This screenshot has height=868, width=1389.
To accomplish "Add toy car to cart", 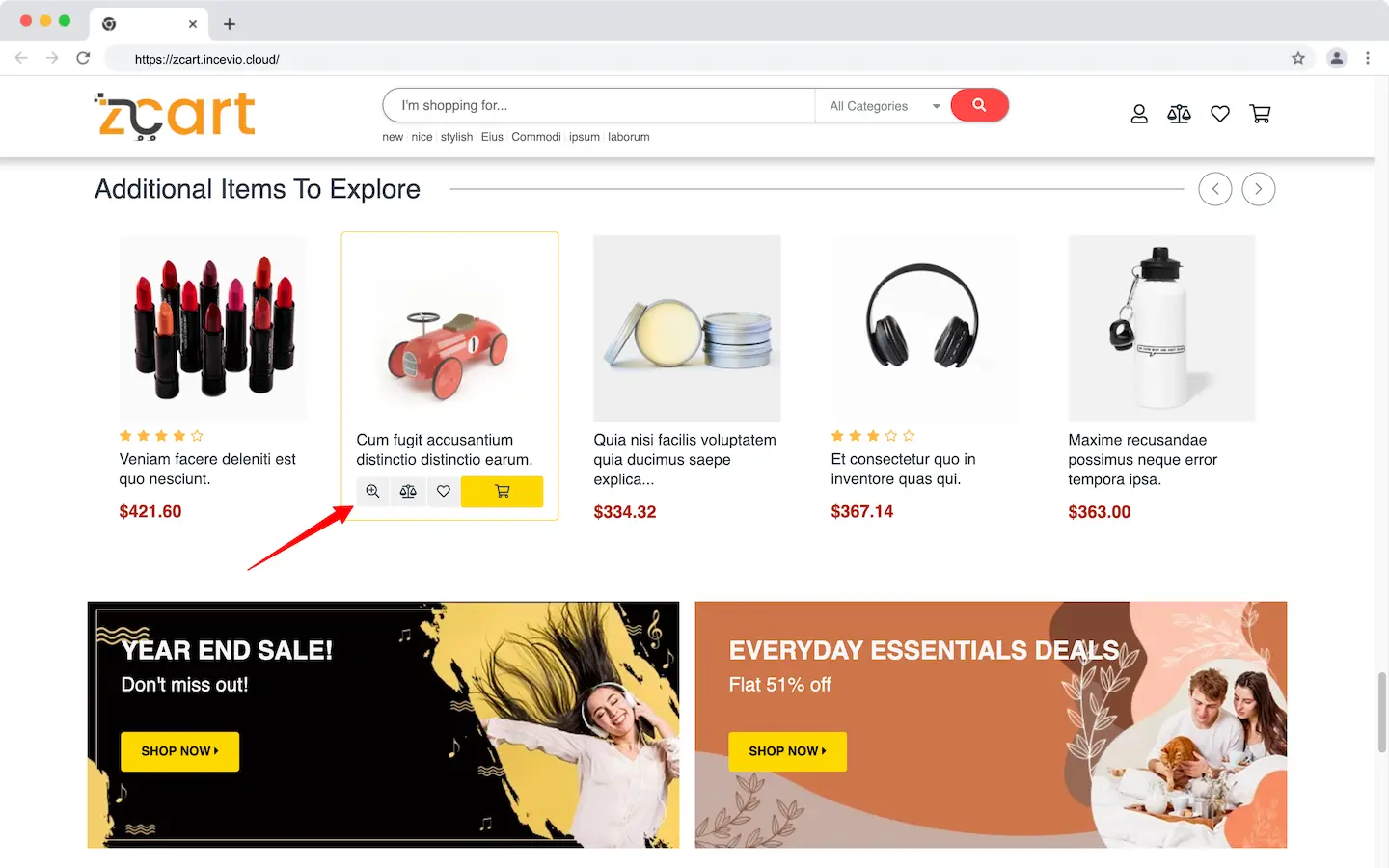I will click(x=502, y=492).
